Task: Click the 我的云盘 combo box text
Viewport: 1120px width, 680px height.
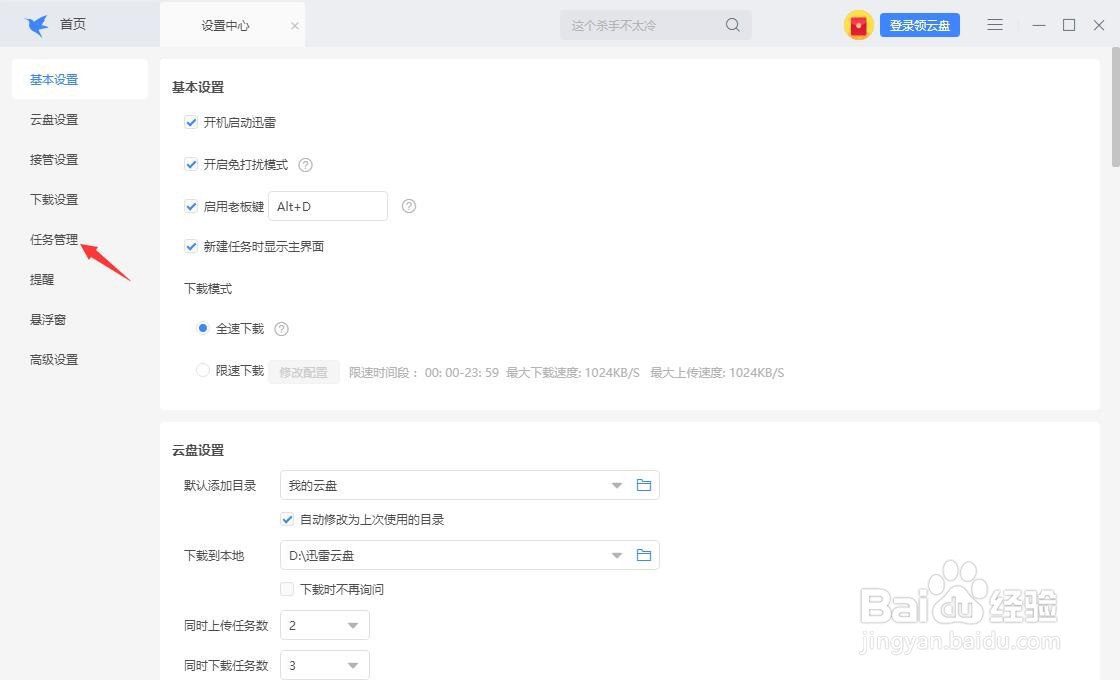Action: 313,486
